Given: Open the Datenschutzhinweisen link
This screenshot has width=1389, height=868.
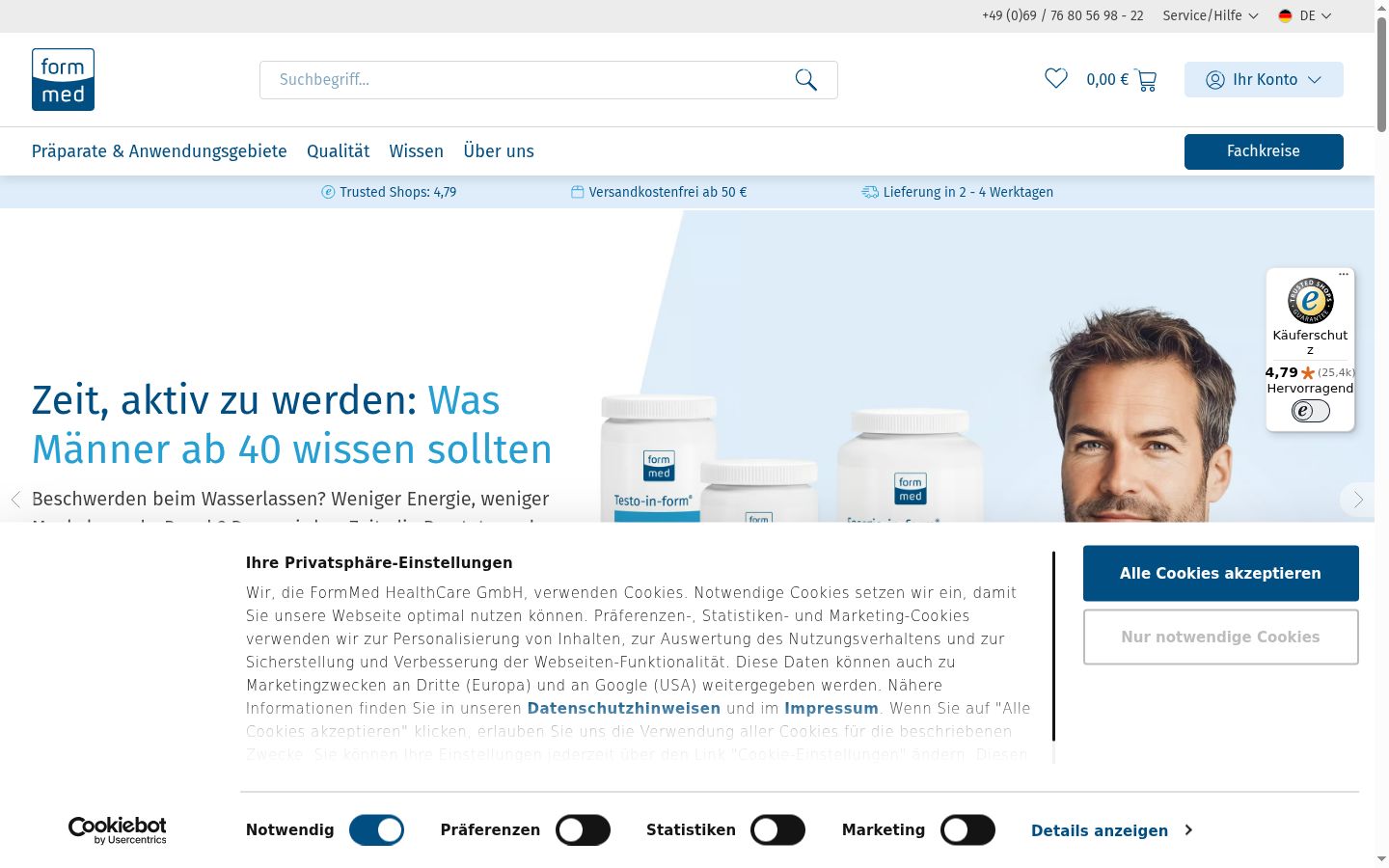Looking at the screenshot, I should [x=624, y=708].
